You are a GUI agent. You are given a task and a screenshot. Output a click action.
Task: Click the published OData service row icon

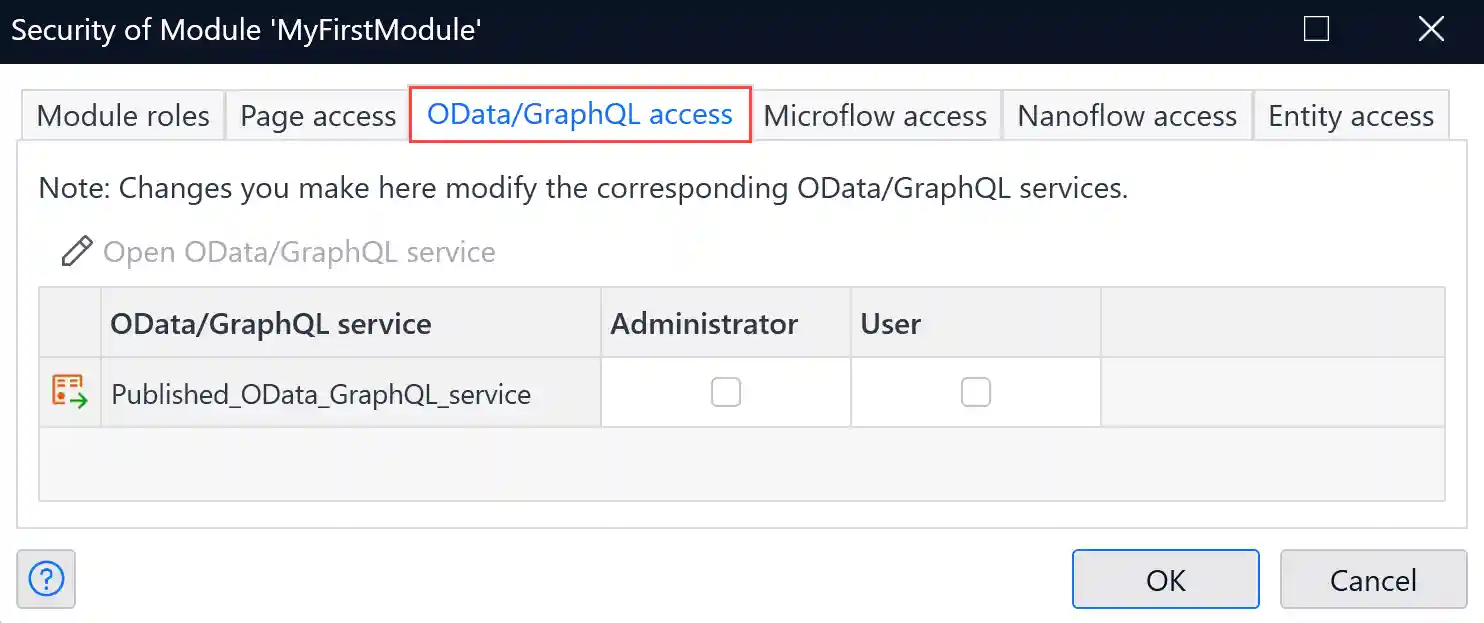[x=69, y=392]
